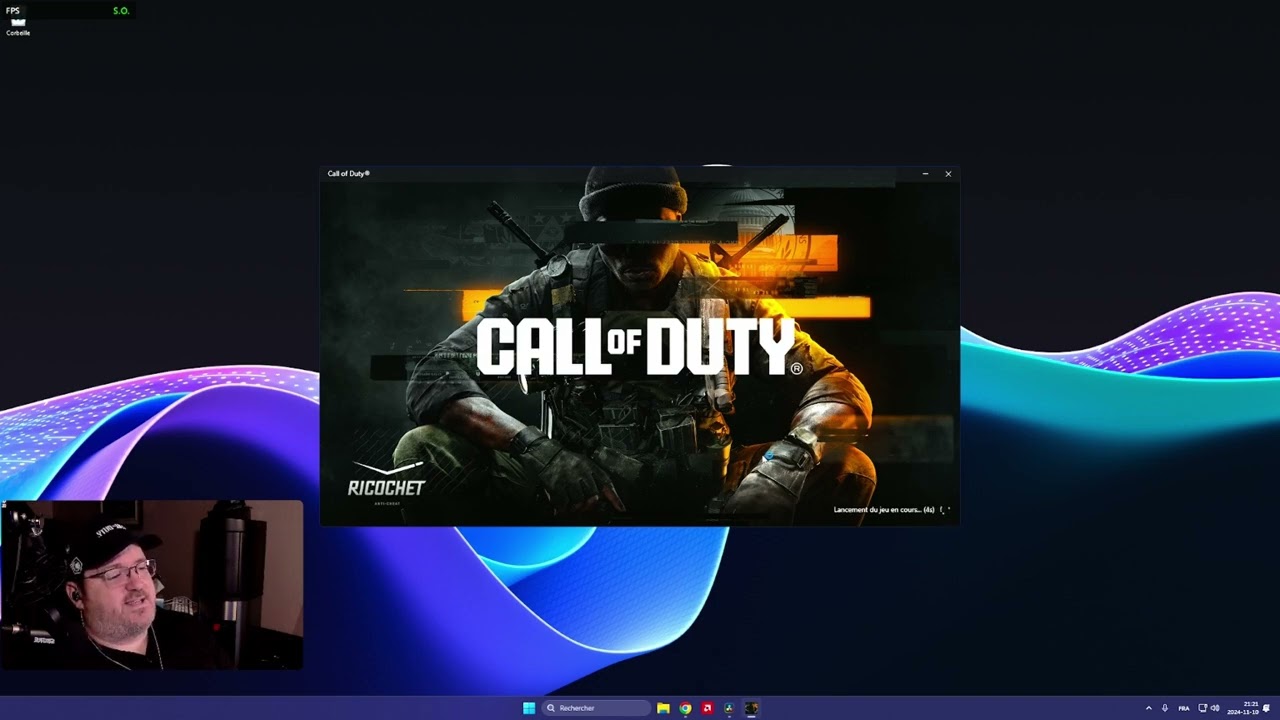The height and width of the screenshot is (720, 1280).
Task: Select the Call of Duty taskbar icon
Action: click(x=751, y=708)
